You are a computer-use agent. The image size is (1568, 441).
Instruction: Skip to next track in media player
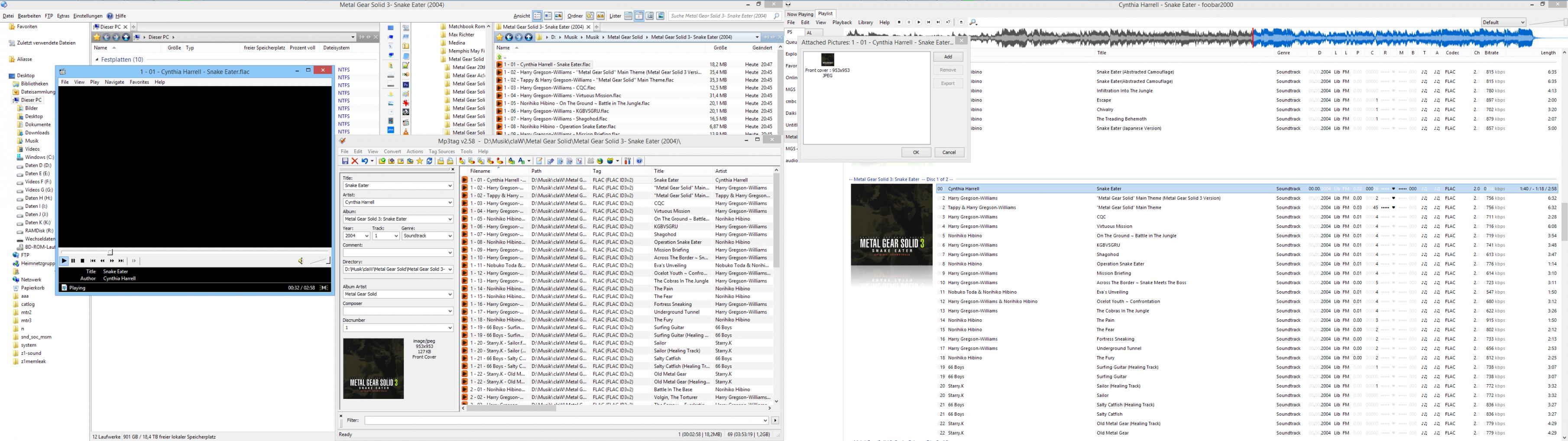point(121,261)
